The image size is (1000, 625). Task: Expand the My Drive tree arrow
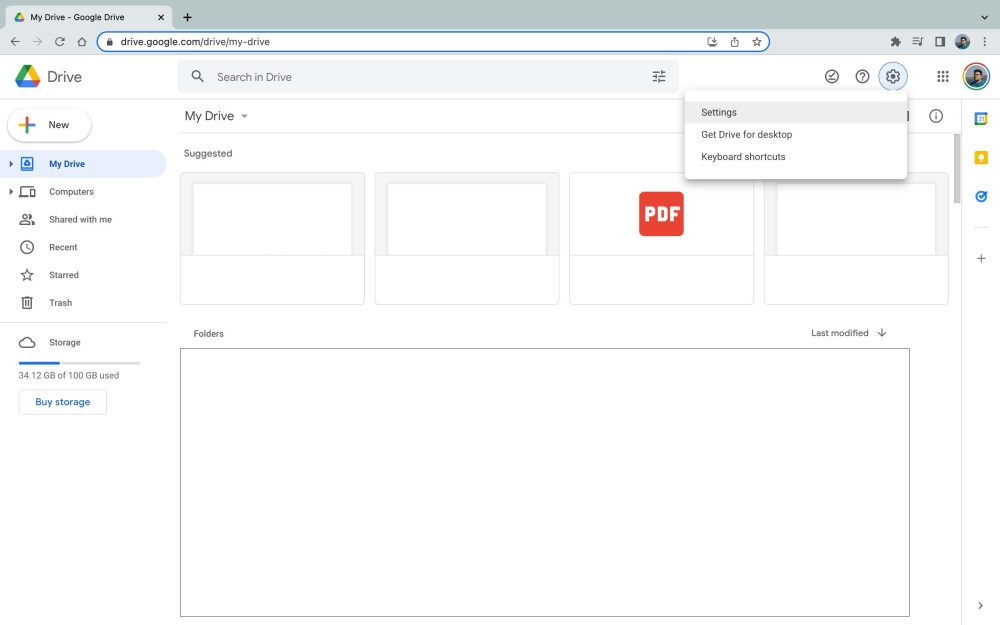tap(11, 164)
